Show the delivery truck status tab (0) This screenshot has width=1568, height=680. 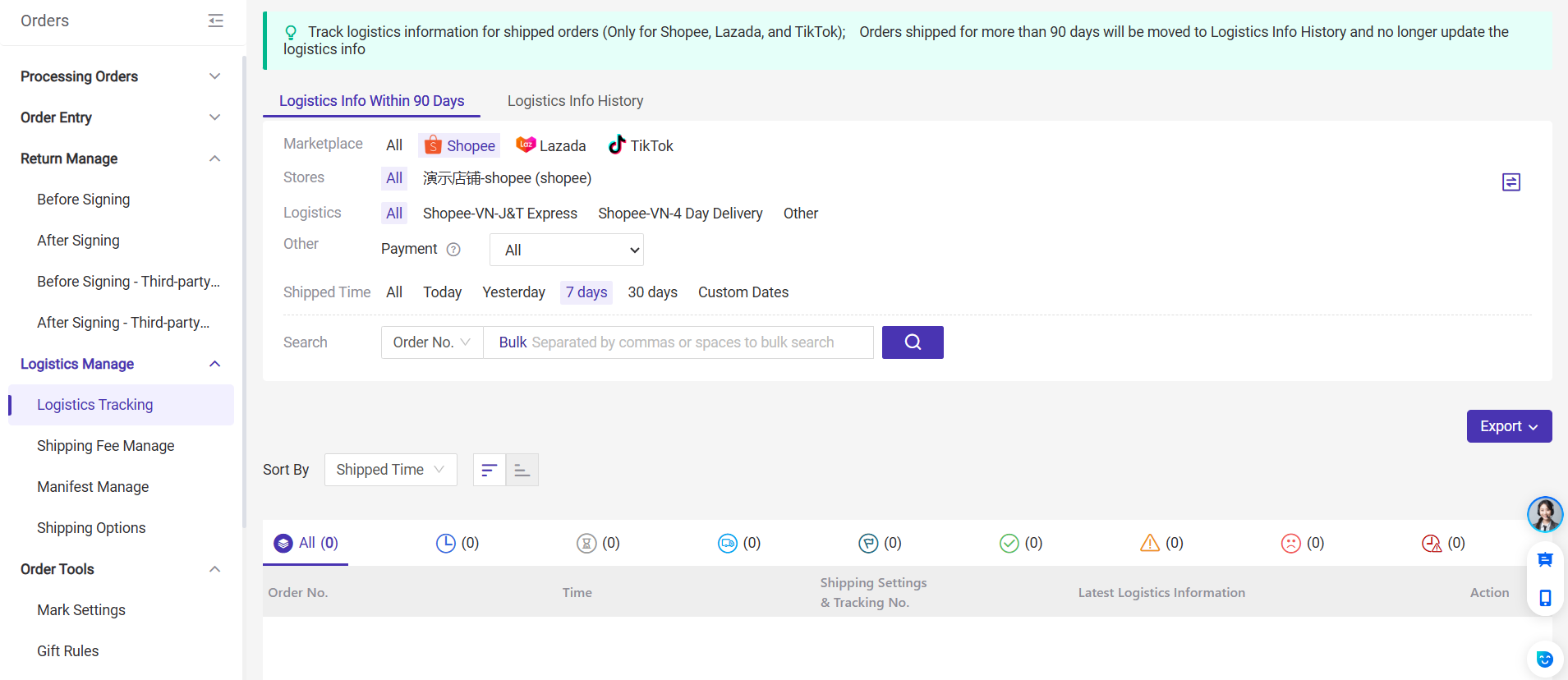coord(739,543)
